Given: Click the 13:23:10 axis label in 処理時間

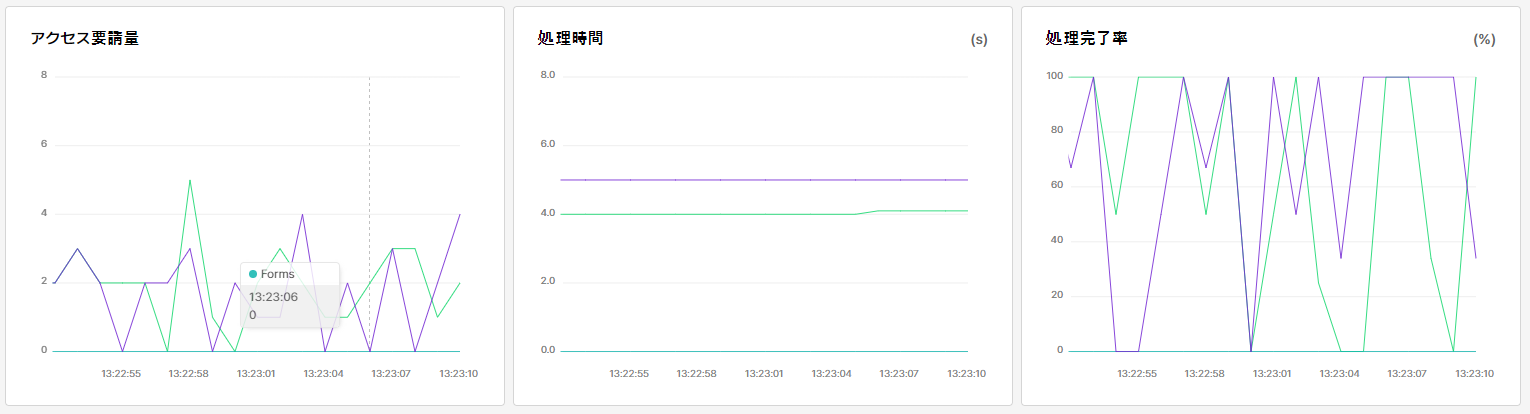Looking at the screenshot, I should point(966,373).
